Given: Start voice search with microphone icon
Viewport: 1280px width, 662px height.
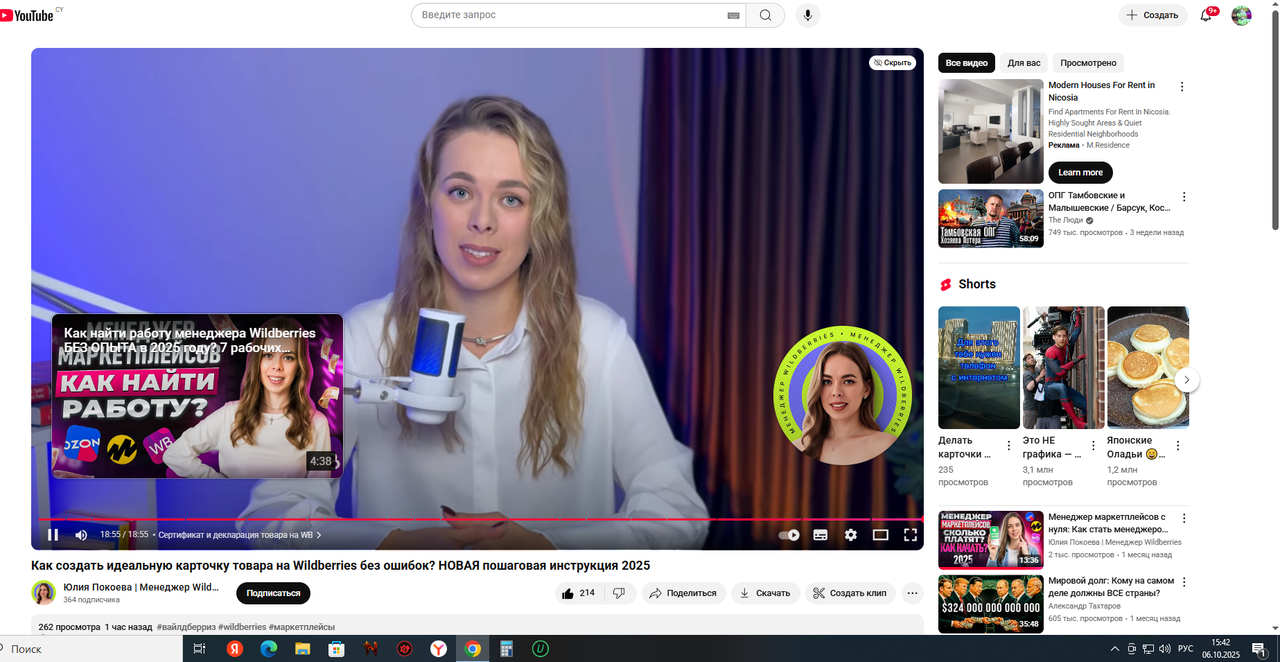Looking at the screenshot, I should point(808,15).
